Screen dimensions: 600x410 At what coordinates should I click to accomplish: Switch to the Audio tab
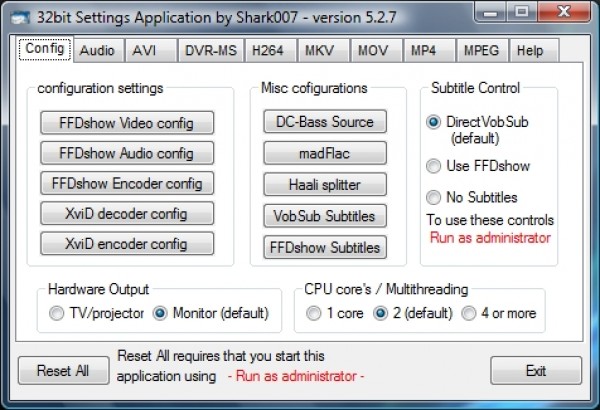pos(97,50)
